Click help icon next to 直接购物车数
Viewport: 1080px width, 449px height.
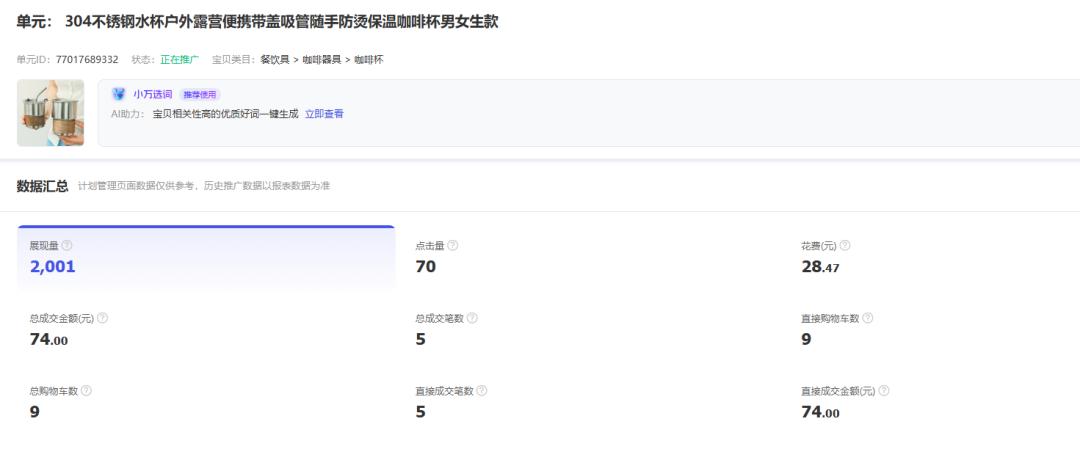867,318
